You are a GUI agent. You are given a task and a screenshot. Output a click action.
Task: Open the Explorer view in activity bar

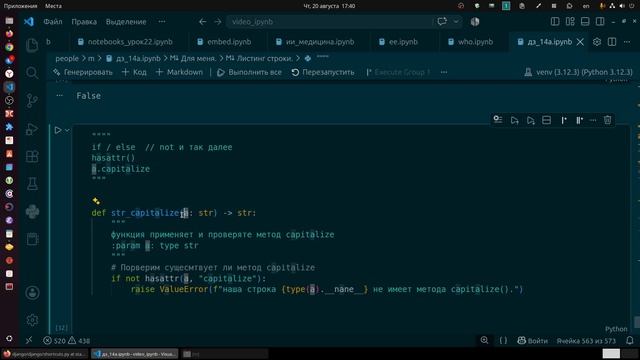point(32,45)
